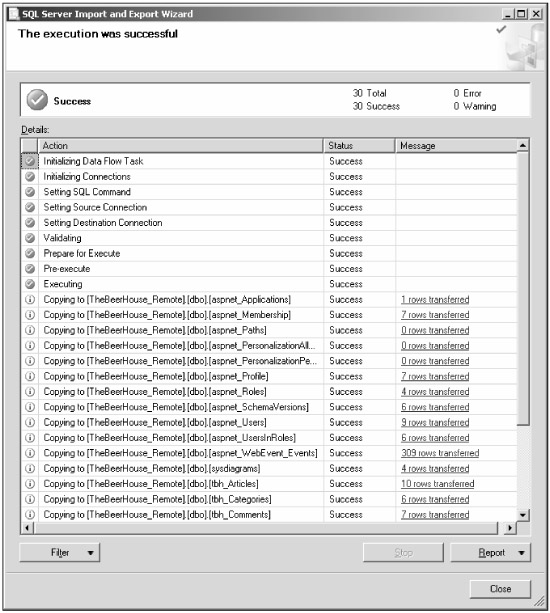Close the wizard with the Close button
The image size is (550, 613).
pyautogui.click(x=500, y=589)
